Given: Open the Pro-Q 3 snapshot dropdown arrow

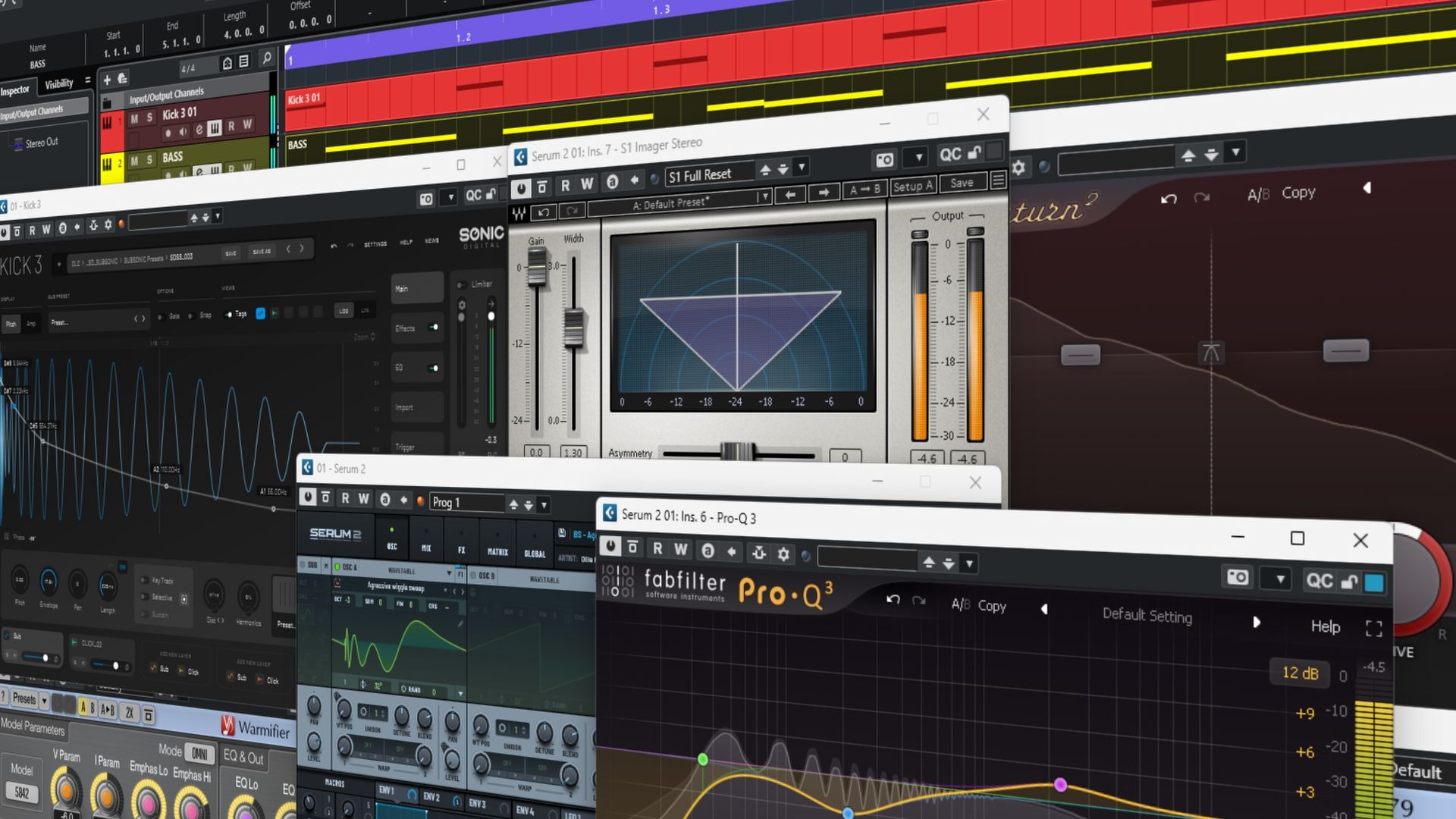Looking at the screenshot, I should [x=1280, y=580].
